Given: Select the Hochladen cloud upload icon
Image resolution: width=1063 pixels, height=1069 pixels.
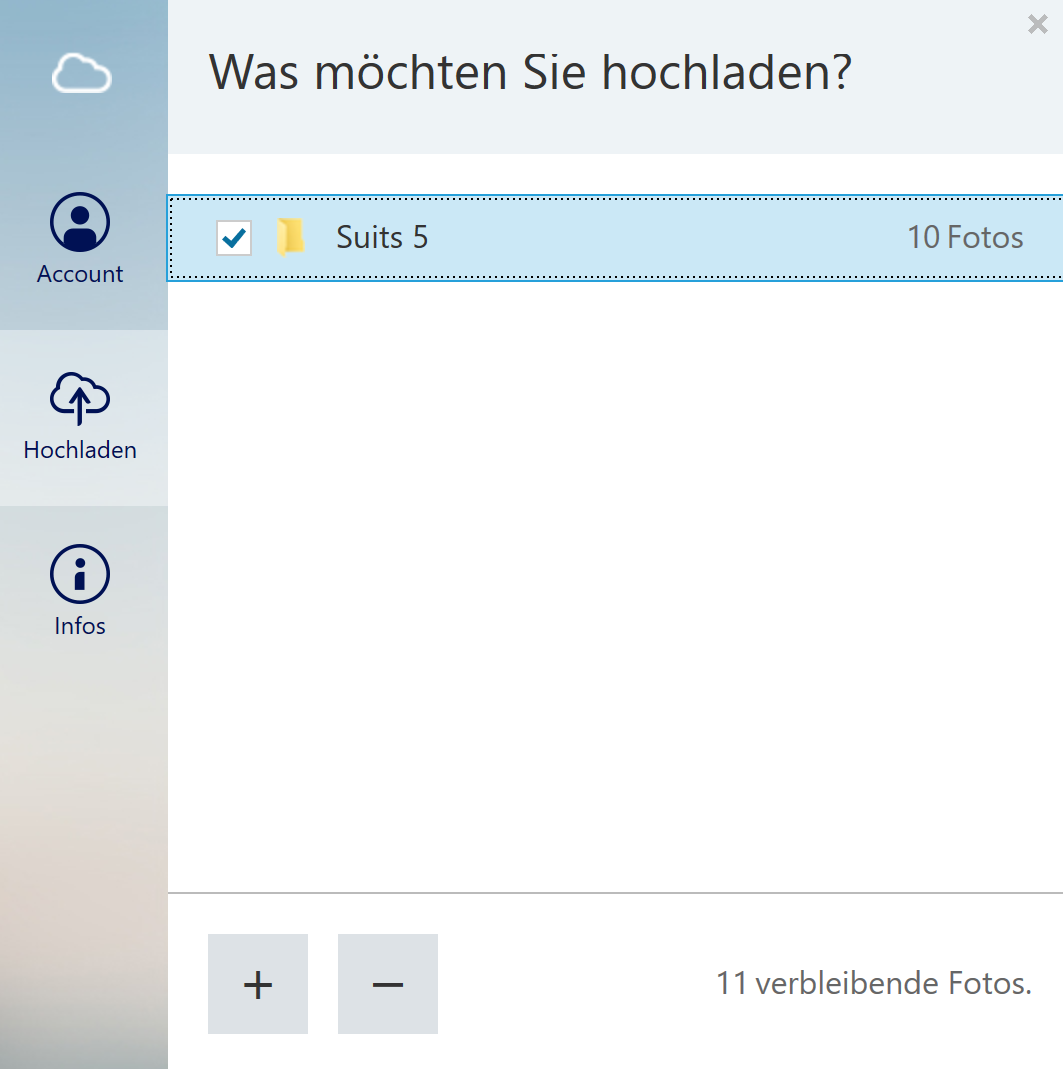Looking at the screenshot, I should click(80, 398).
